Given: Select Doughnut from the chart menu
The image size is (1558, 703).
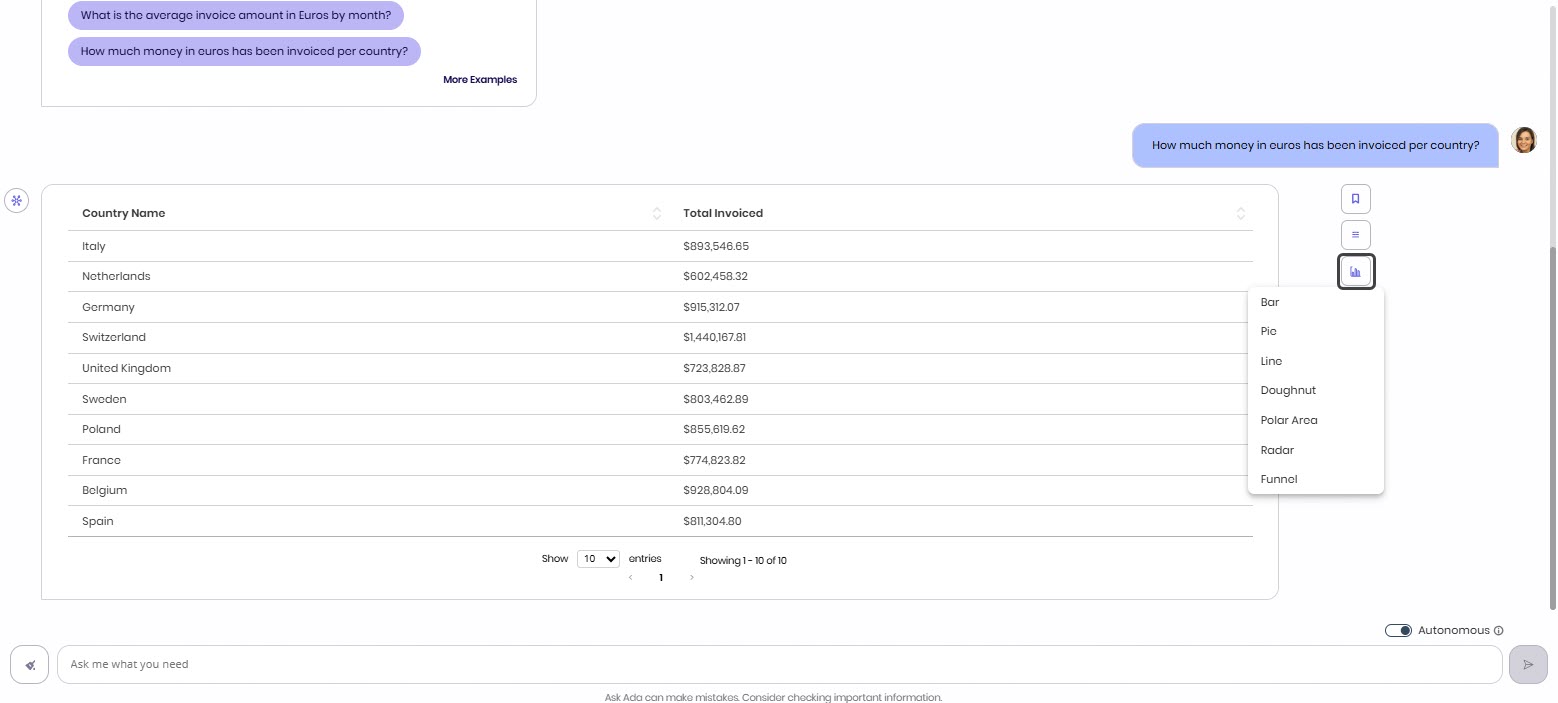Looking at the screenshot, I should (1288, 390).
